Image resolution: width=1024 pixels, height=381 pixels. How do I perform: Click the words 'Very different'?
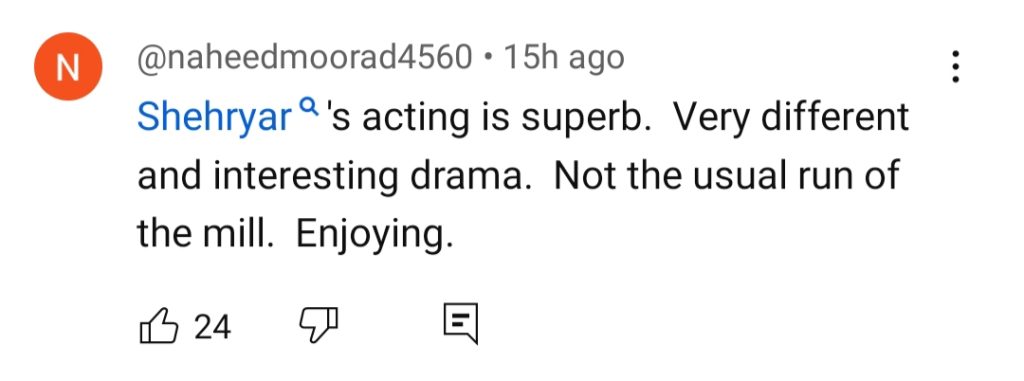792,118
